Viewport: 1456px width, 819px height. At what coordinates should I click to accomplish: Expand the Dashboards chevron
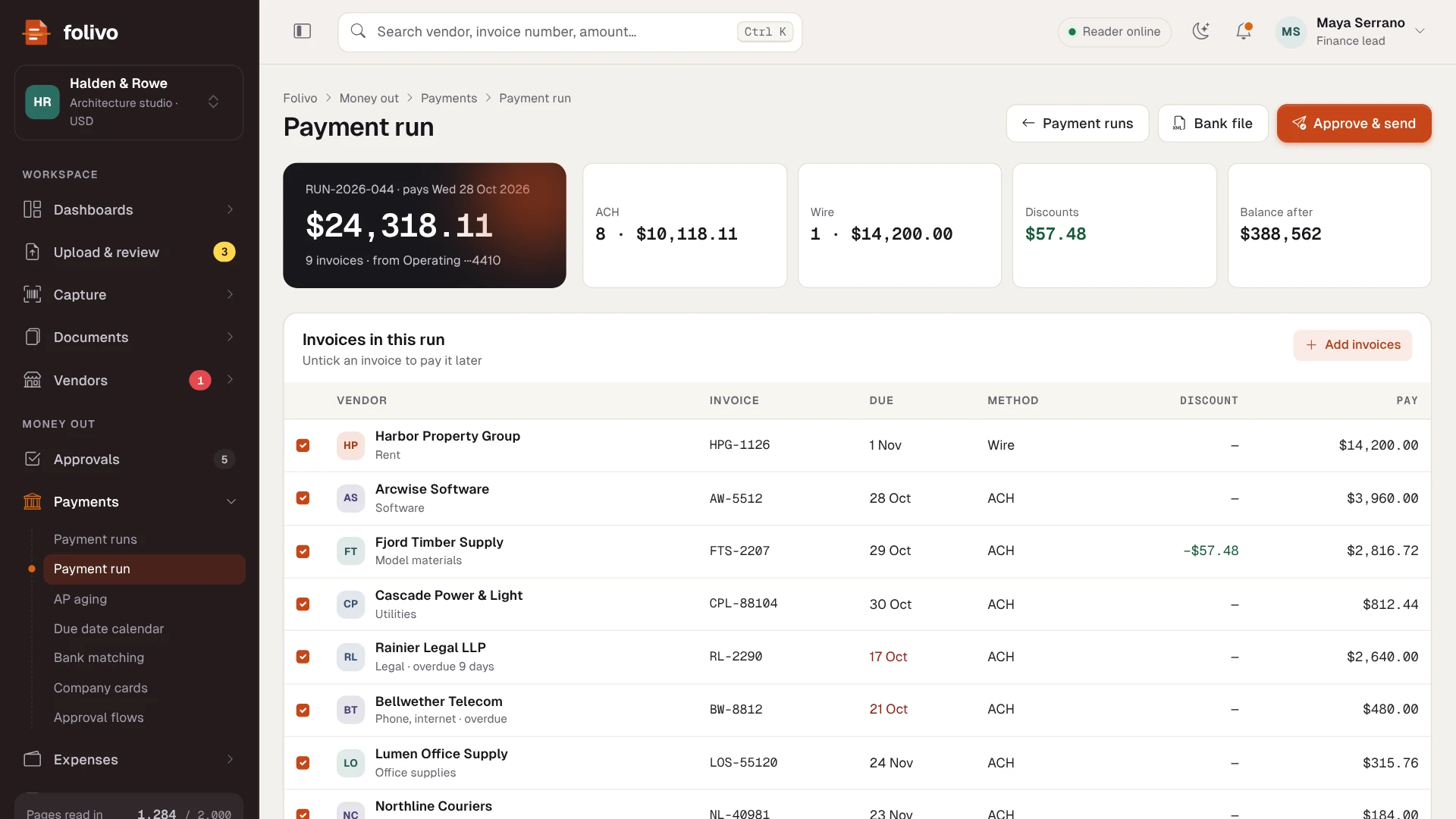coord(231,209)
